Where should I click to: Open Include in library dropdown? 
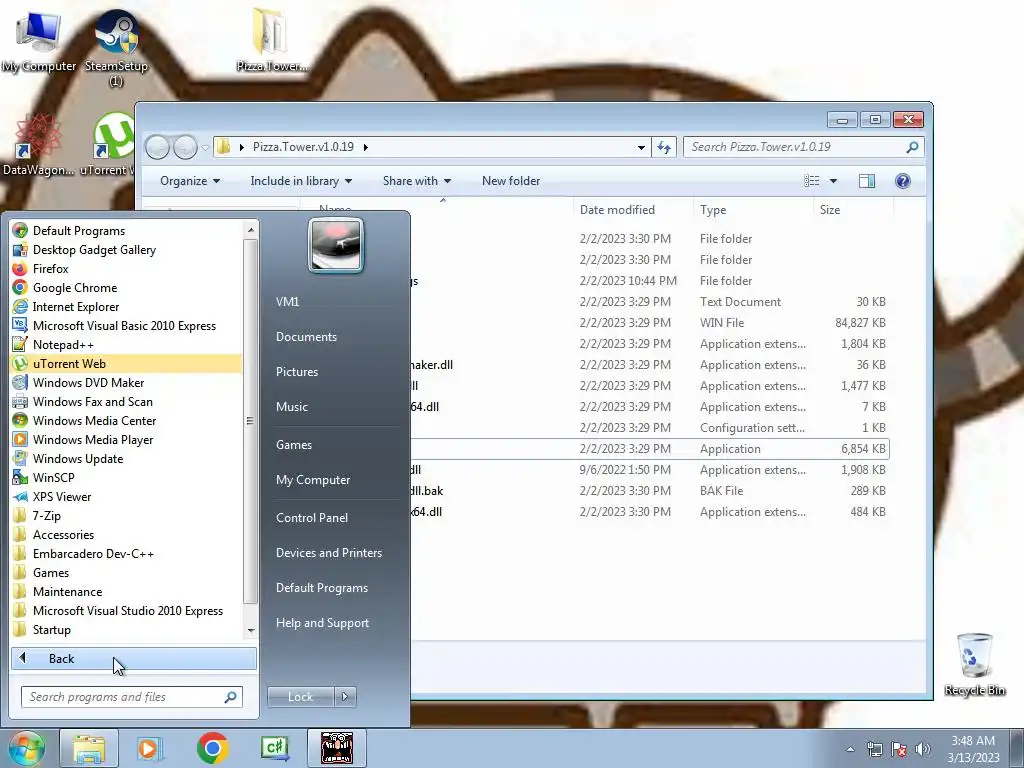pyautogui.click(x=301, y=181)
